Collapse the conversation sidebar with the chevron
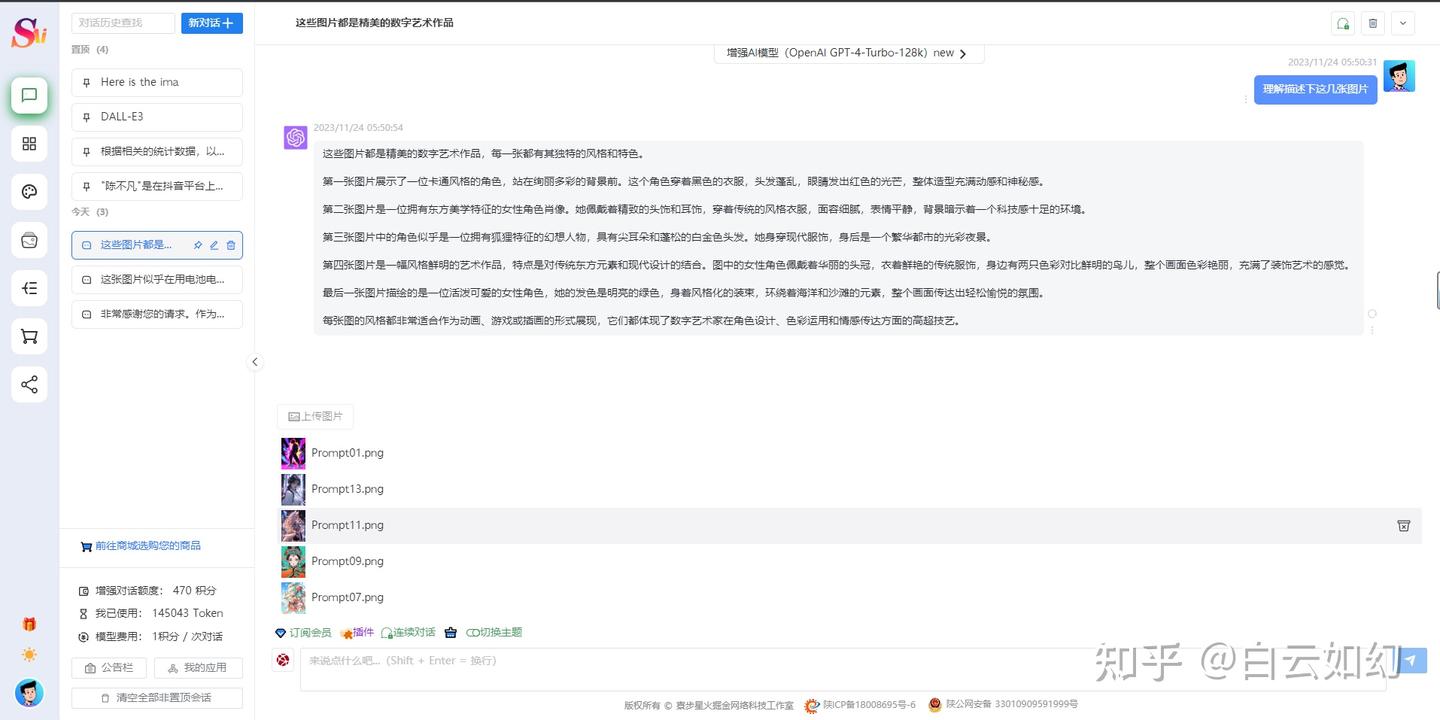Viewport: 1440px width, 720px height. 255,362
